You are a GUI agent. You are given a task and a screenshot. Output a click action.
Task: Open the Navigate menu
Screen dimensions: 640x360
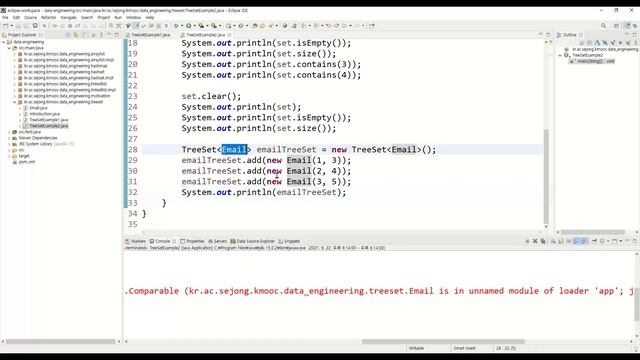[x=68, y=18]
